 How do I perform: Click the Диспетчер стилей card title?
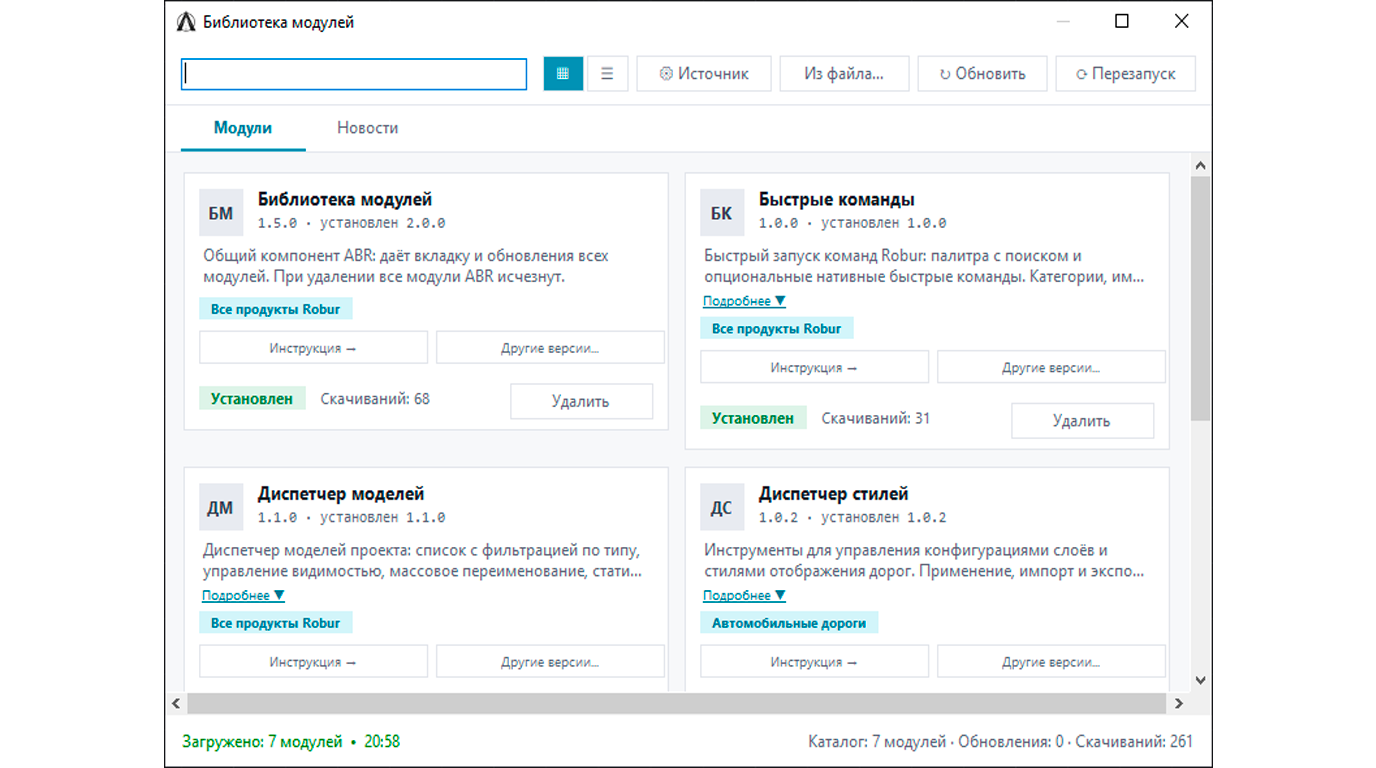pyautogui.click(x=834, y=494)
